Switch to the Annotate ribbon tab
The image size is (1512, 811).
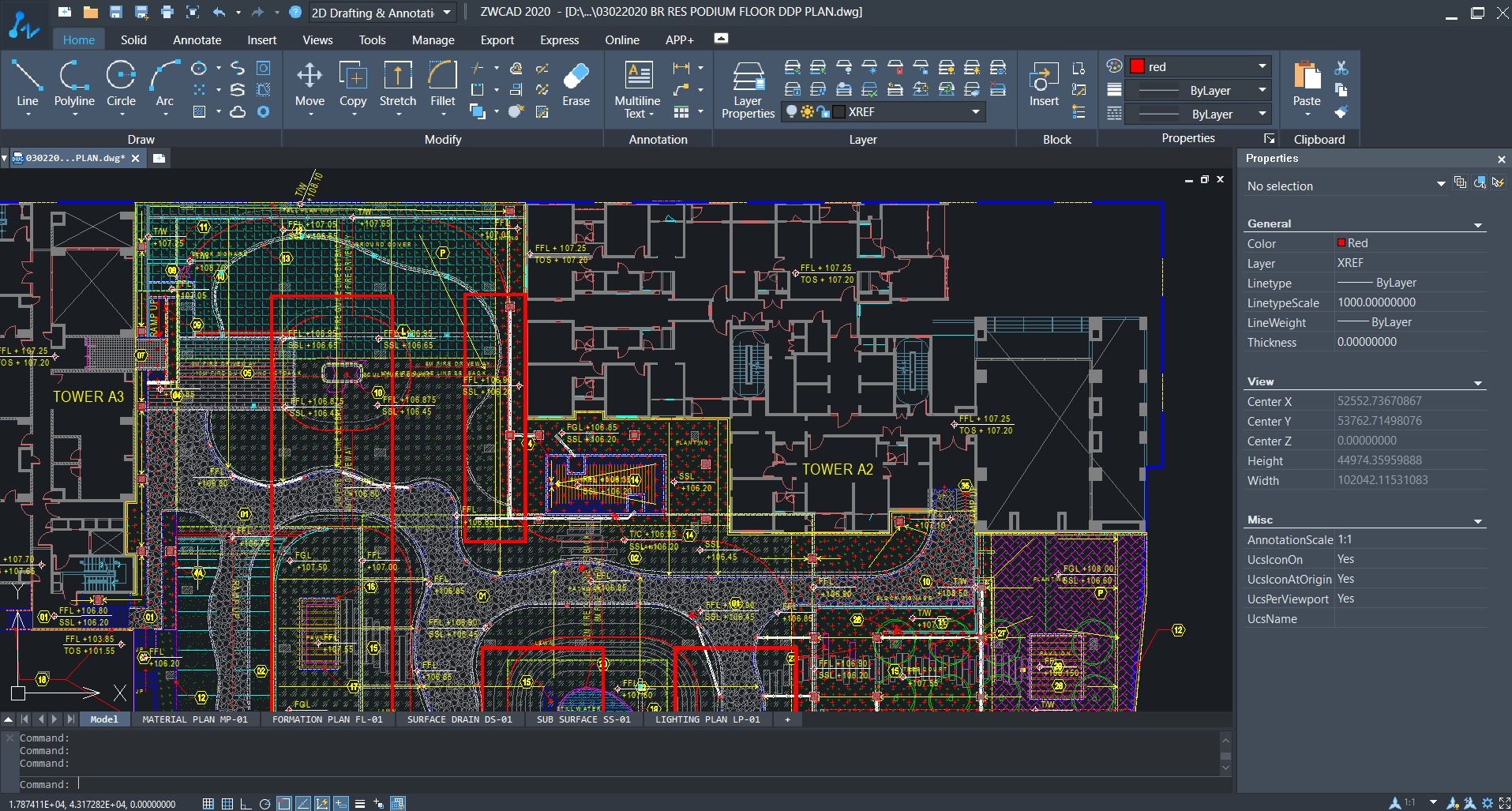(x=197, y=39)
